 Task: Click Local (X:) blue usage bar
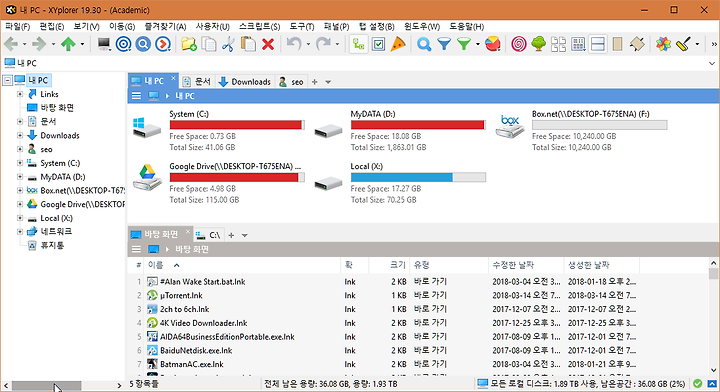[x=418, y=177]
